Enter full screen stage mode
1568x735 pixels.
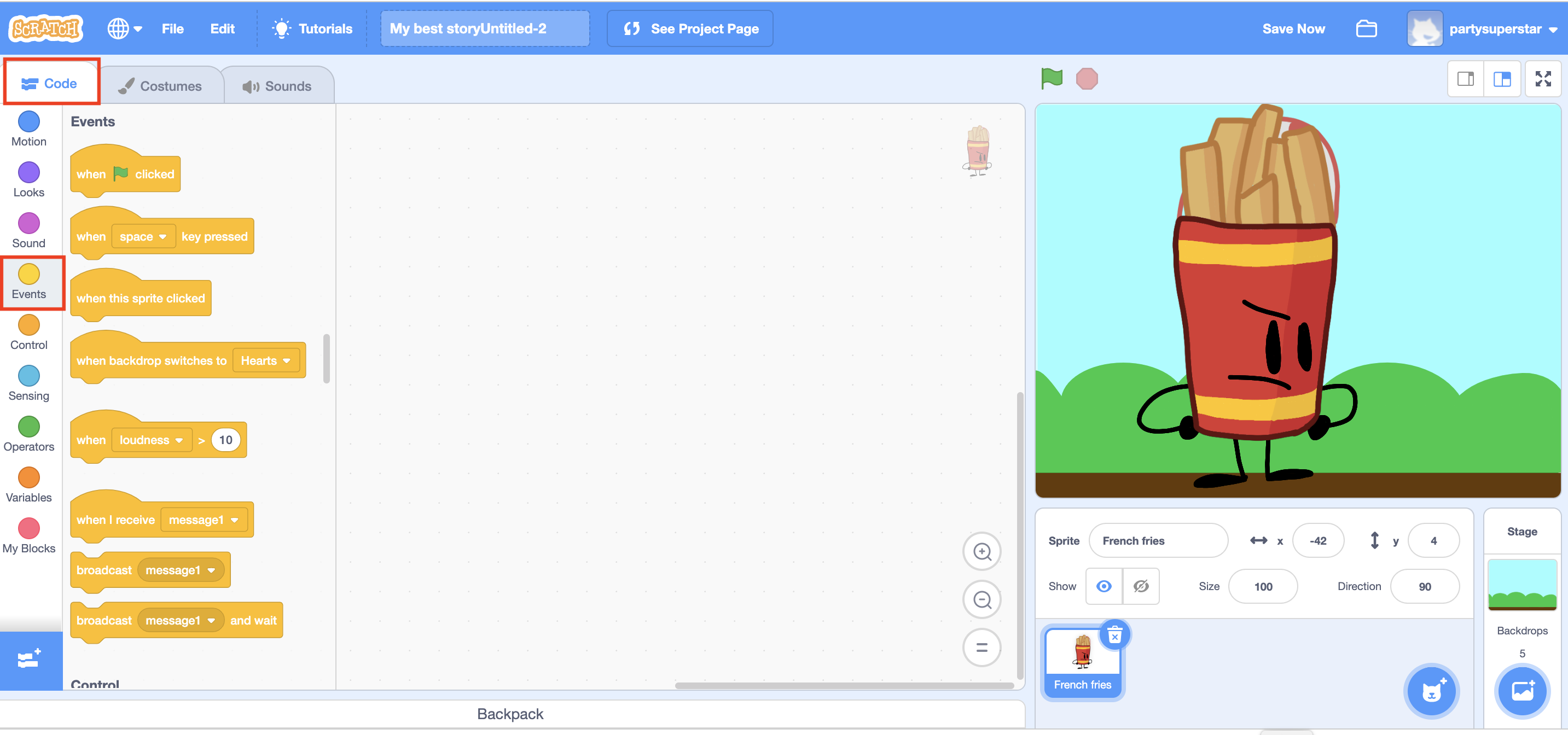(1542, 79)
